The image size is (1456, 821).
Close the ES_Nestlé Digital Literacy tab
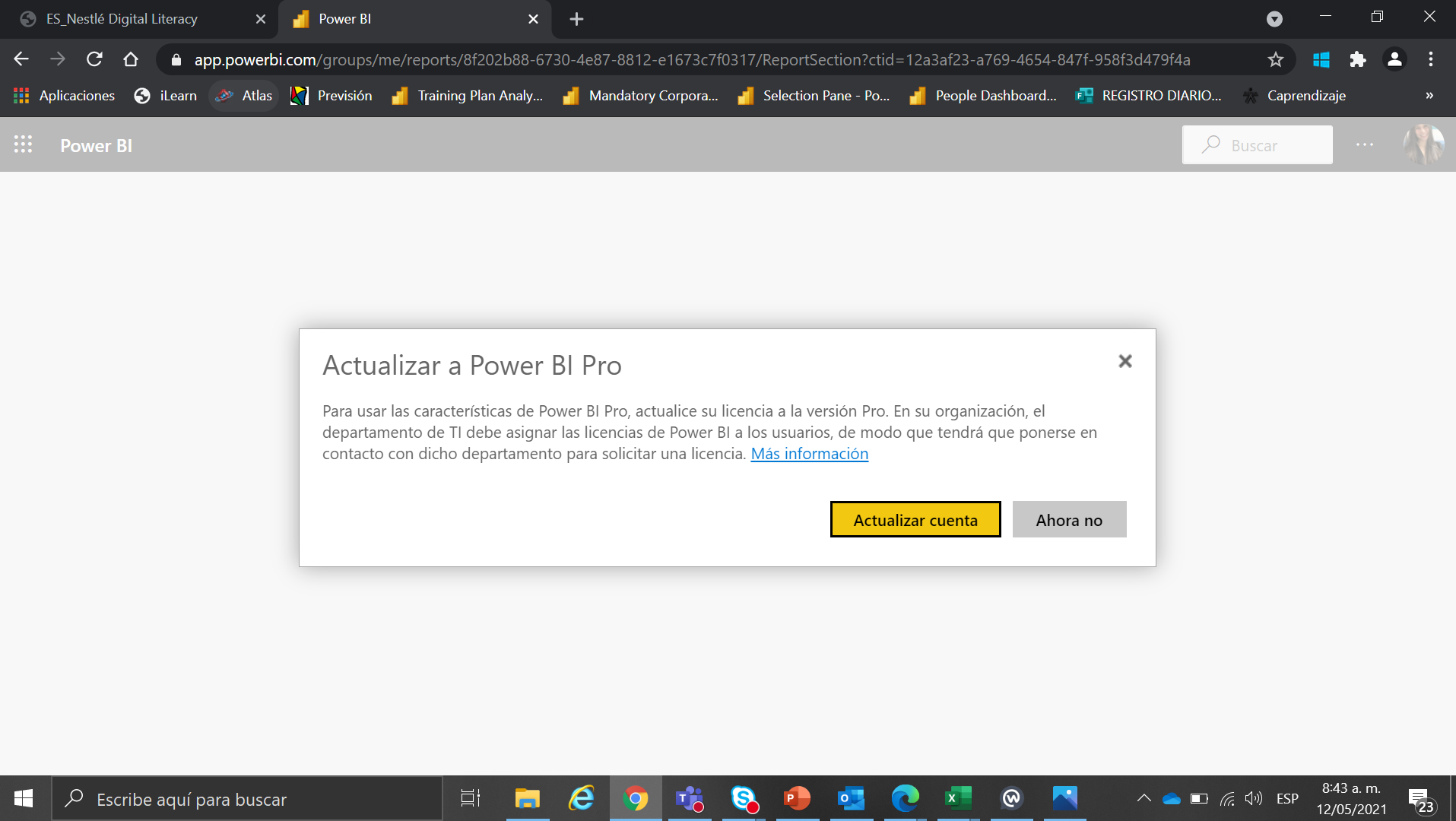tap(261, 19)
